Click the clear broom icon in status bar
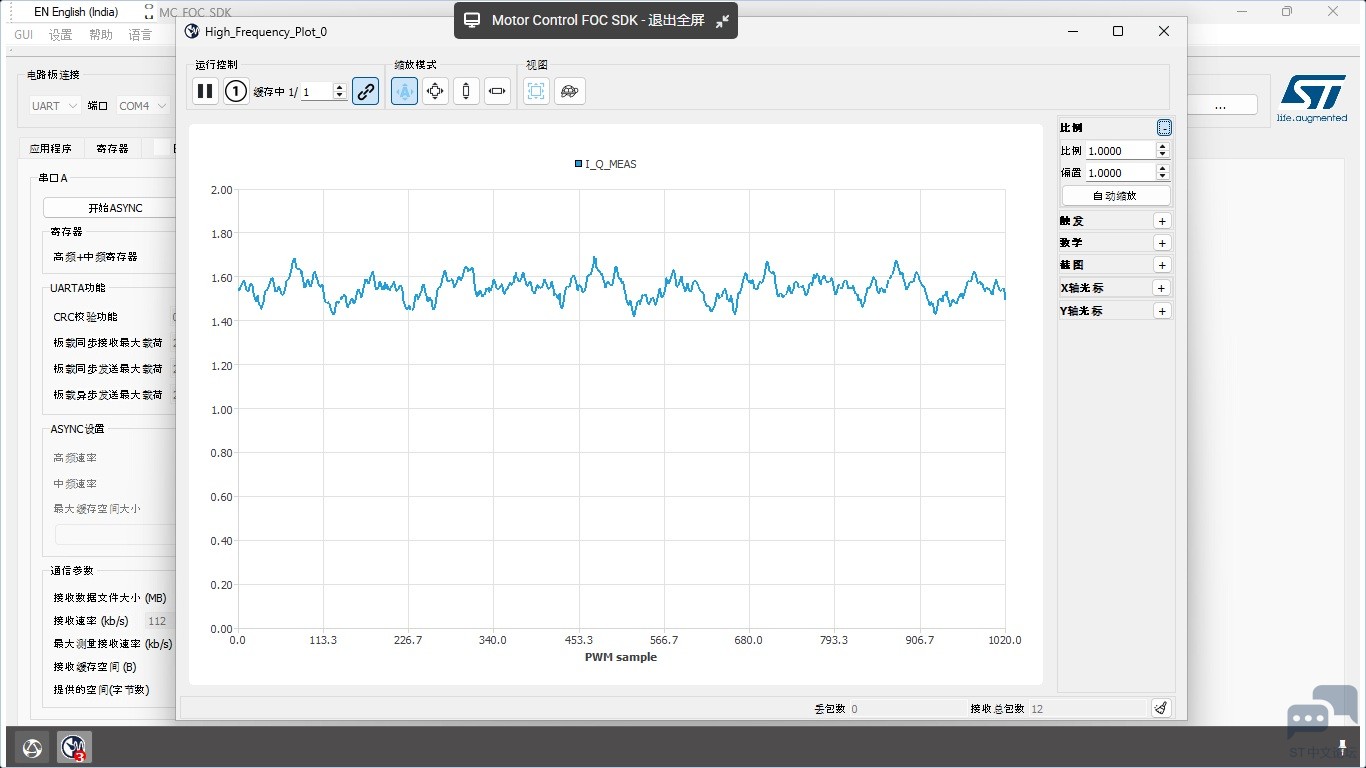This screenshot has width=1366, height=768. tap(1160, 708)
